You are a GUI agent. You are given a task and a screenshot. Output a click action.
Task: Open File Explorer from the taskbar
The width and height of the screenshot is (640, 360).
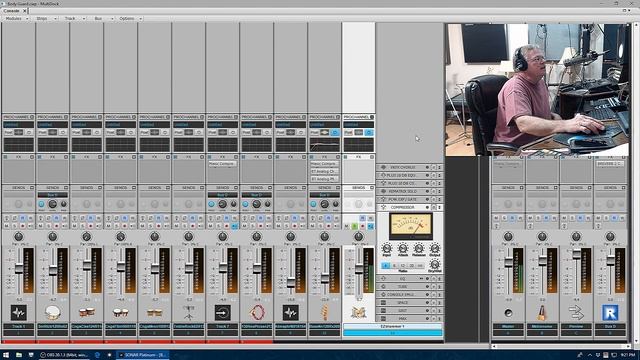19,355
